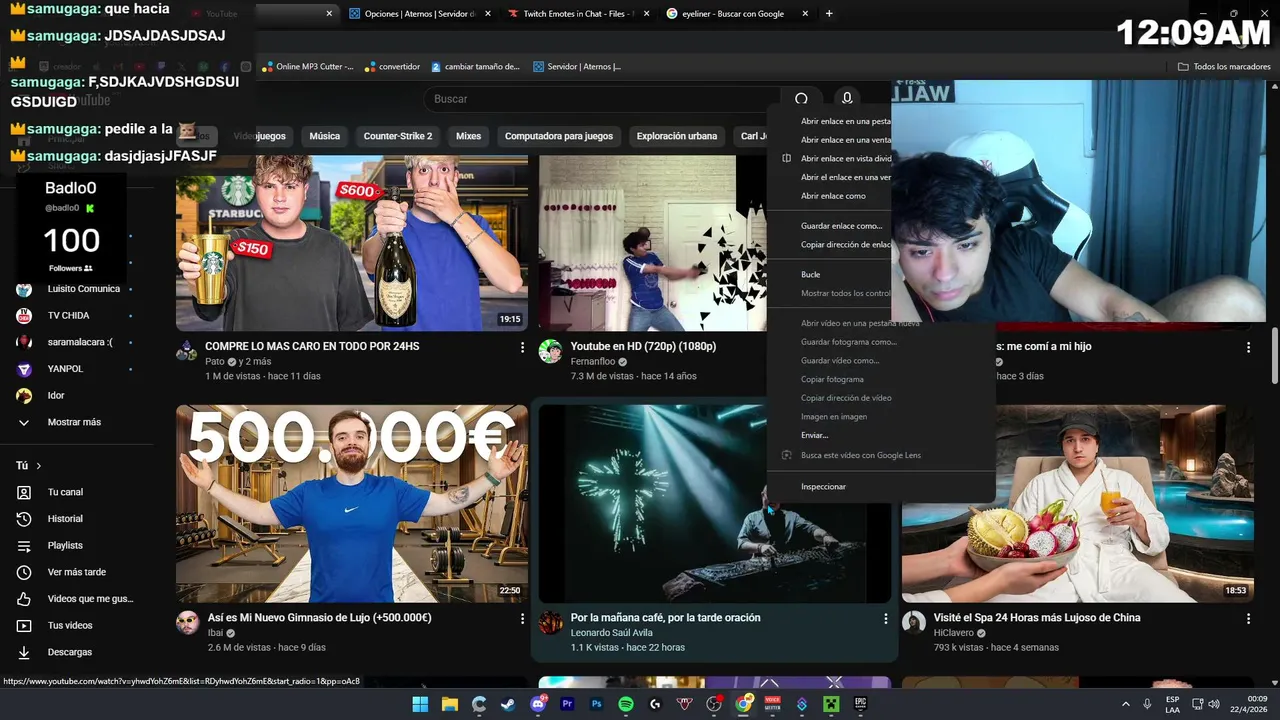Select Enviar... in the context menu

click(814, 436)
